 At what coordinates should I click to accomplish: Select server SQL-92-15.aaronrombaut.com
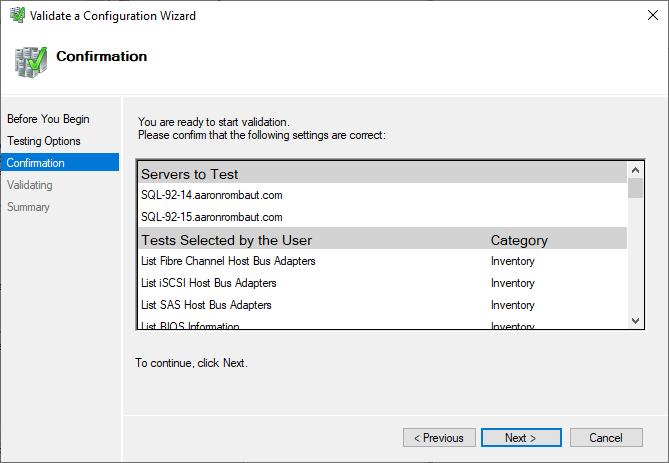(212, 217)
